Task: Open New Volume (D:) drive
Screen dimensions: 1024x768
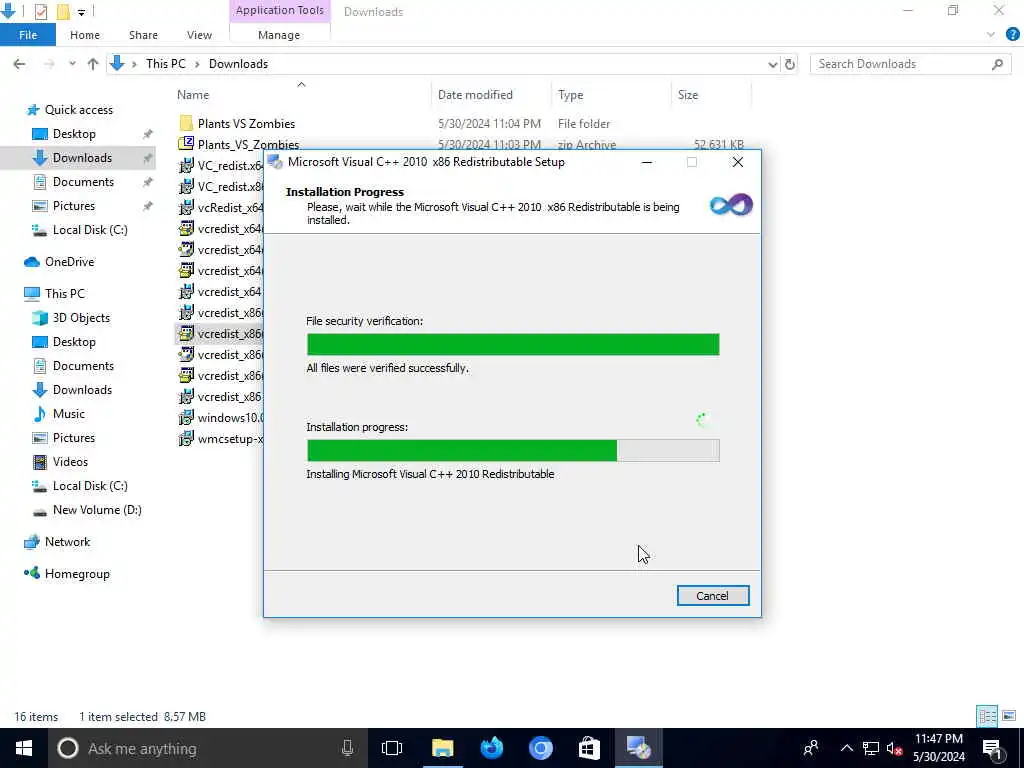Action: (97, 510)
